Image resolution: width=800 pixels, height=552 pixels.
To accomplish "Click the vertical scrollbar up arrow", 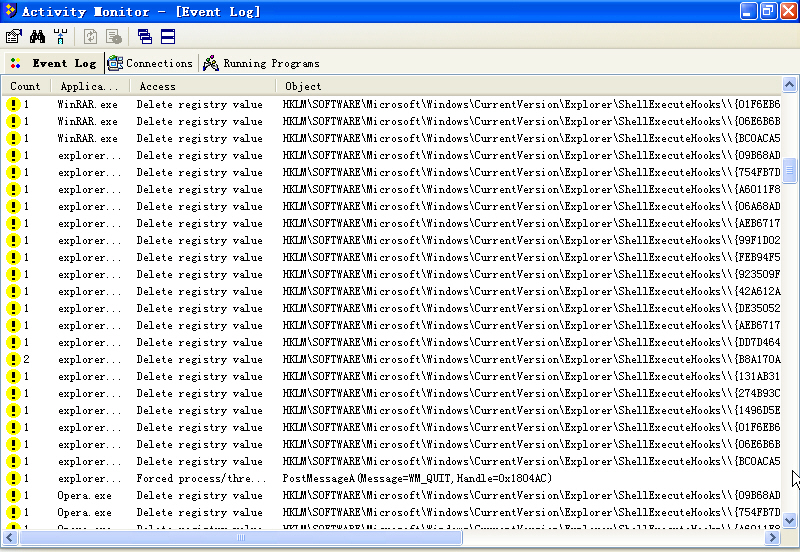I will [x=789, y=85].
